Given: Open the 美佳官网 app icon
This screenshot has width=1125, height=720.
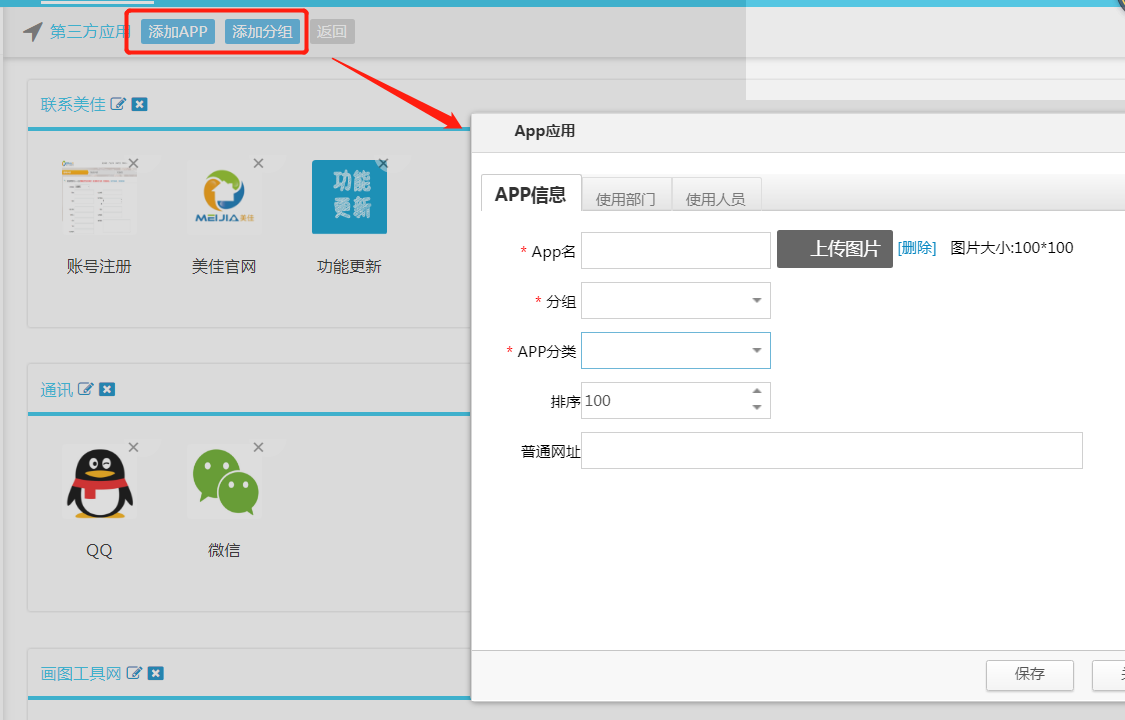Looking at the screenshot, I should pos(224,196).
